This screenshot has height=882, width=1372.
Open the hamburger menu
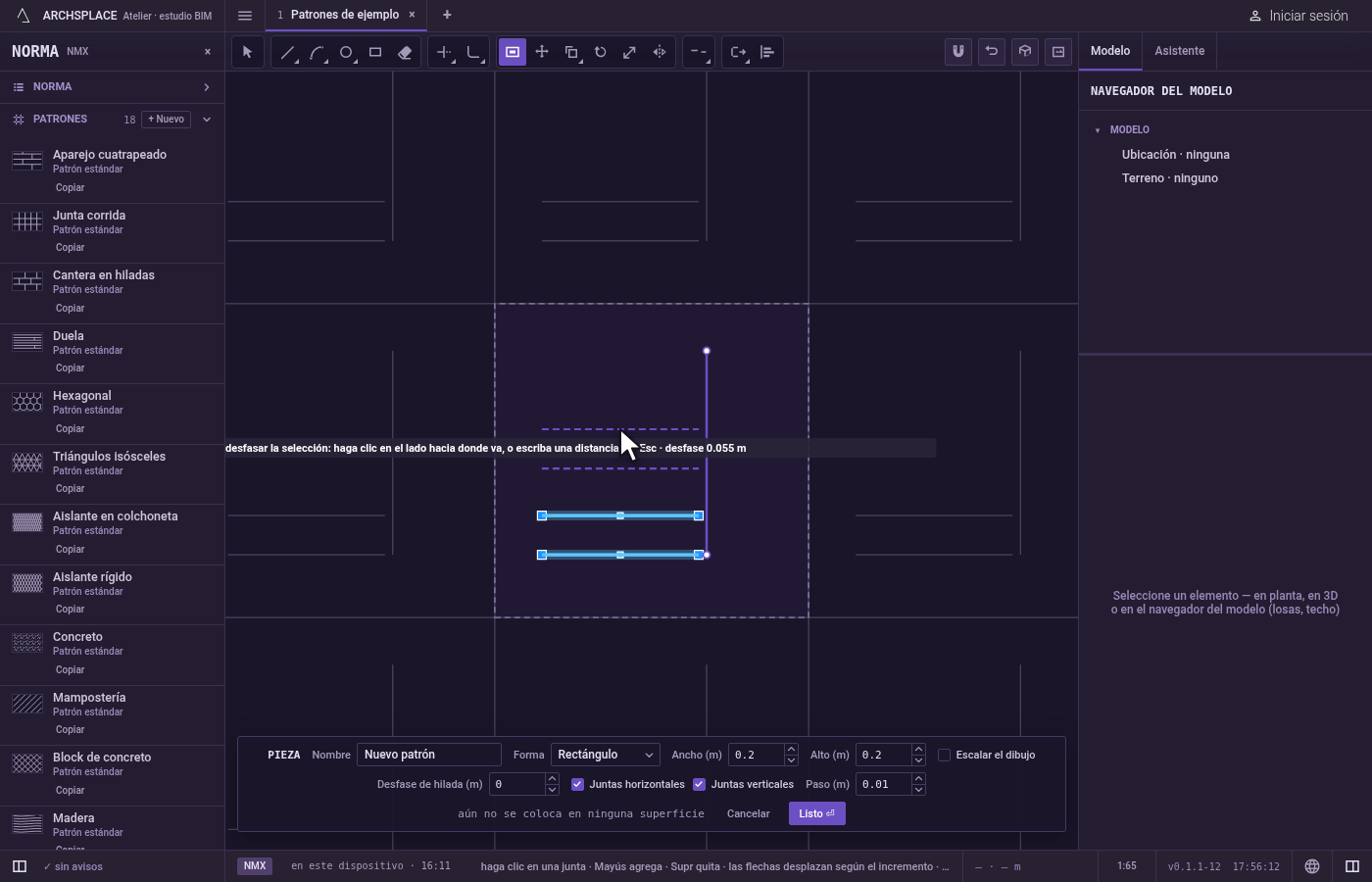(x=245, y=15)
